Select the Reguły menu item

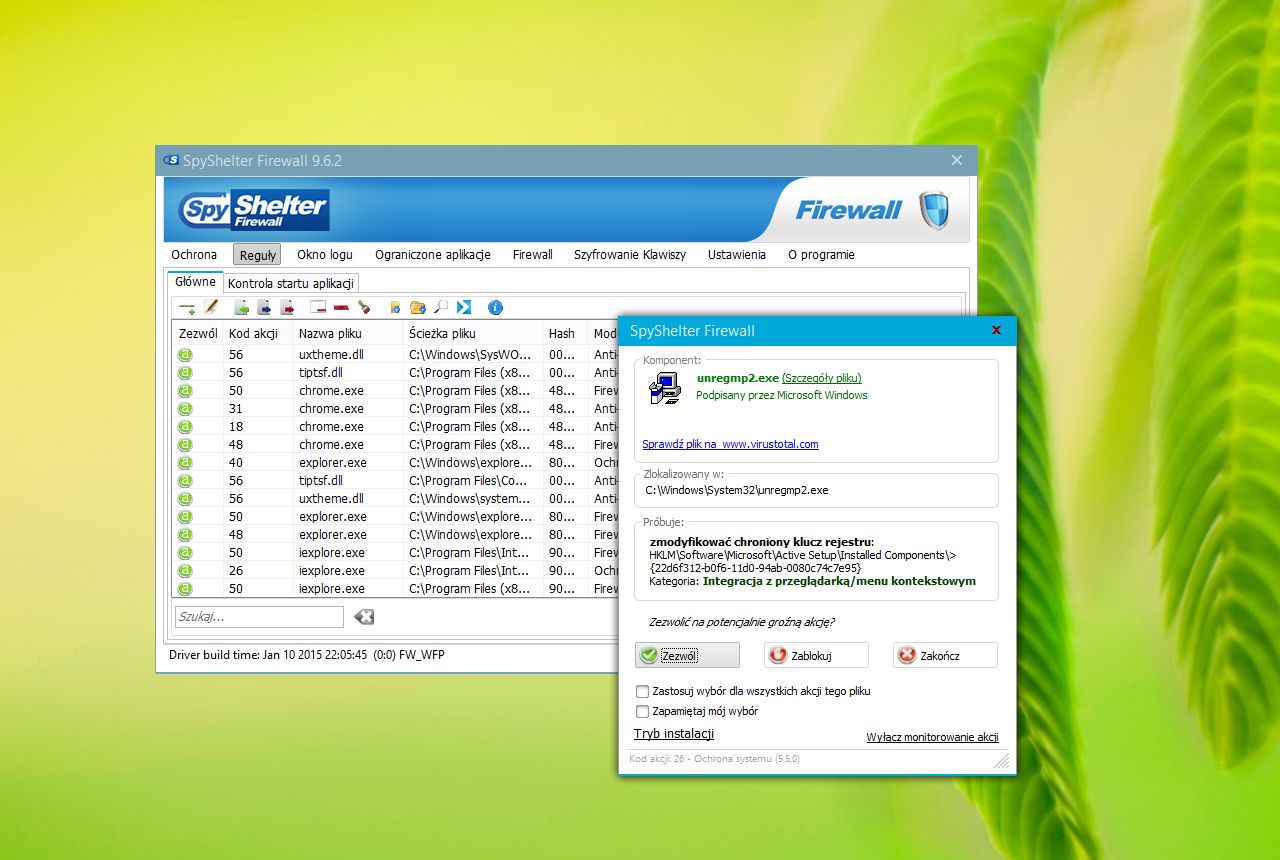coord(257,255)
